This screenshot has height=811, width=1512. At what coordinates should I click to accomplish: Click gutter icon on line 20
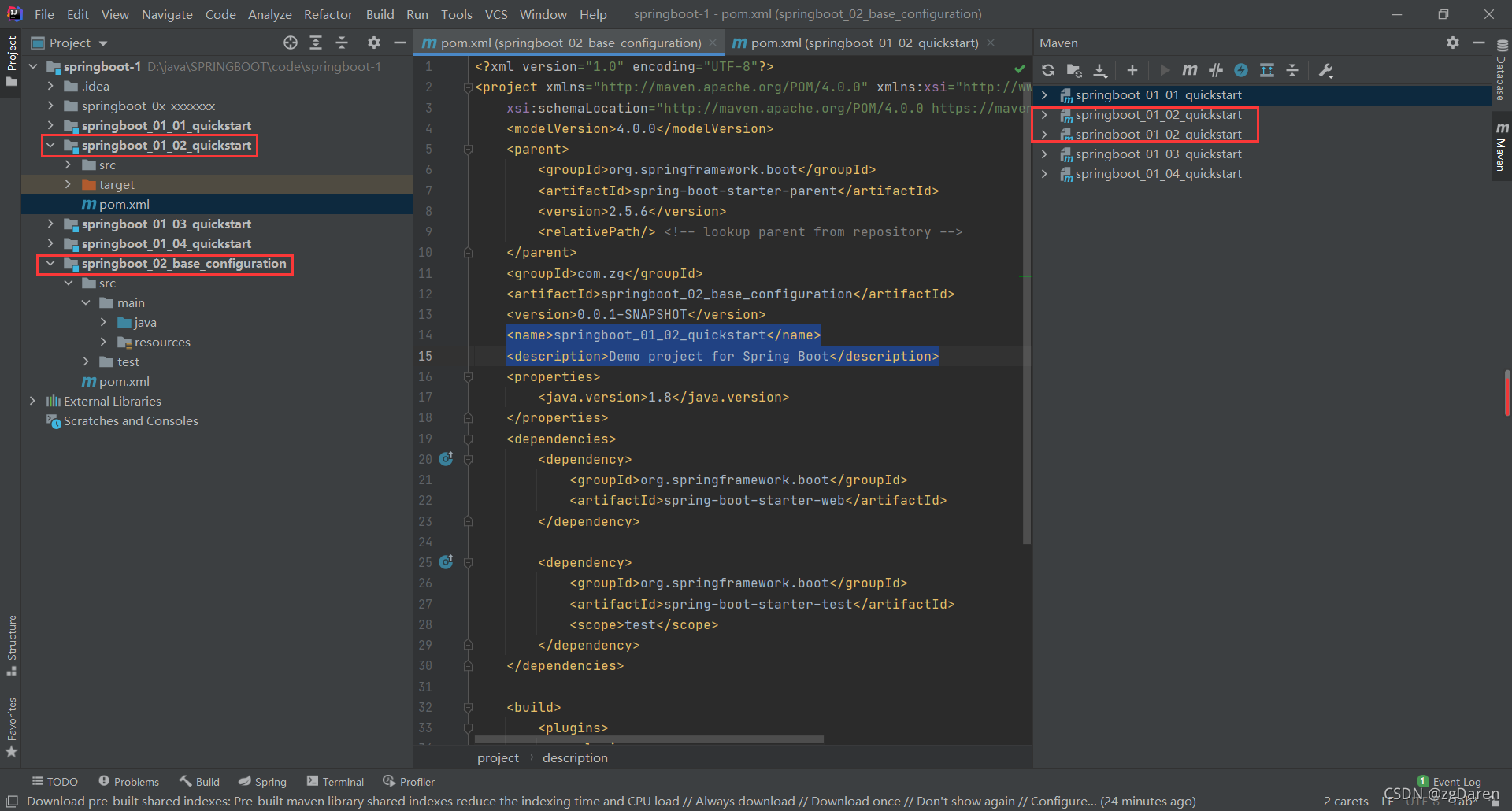pyautogui.click(x=447, y=459)
